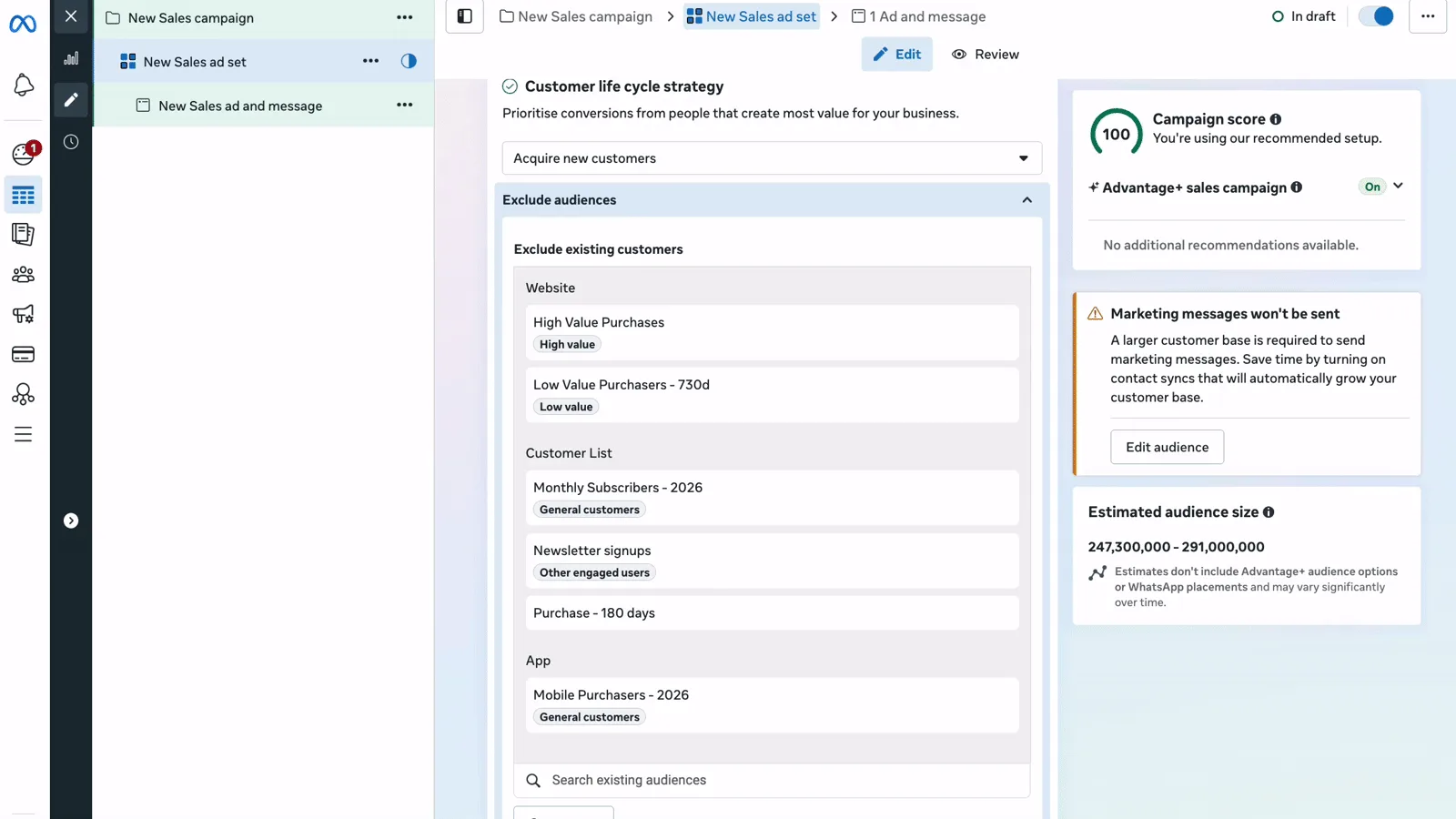Collapse the Exclude audiences section

[1027, 200]
